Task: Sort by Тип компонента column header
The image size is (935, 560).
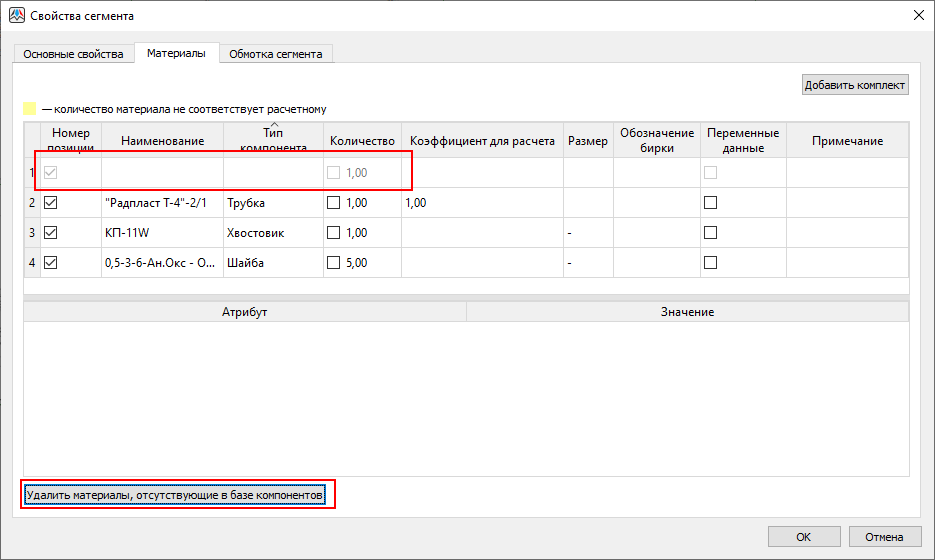Action: [272, 141]
